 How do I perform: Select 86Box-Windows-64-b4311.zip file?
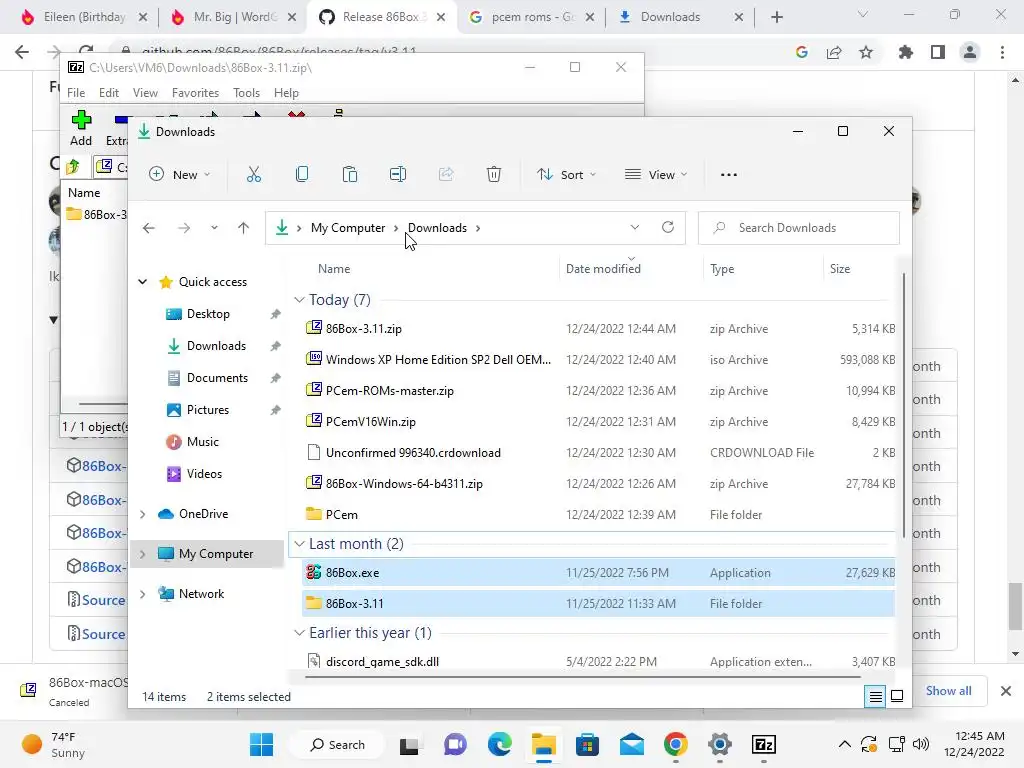tap(598, 484)
